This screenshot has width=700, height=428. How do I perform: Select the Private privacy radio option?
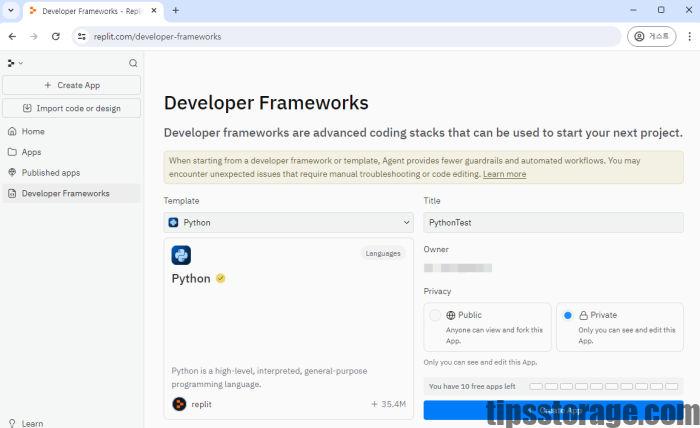pos(568,315)
